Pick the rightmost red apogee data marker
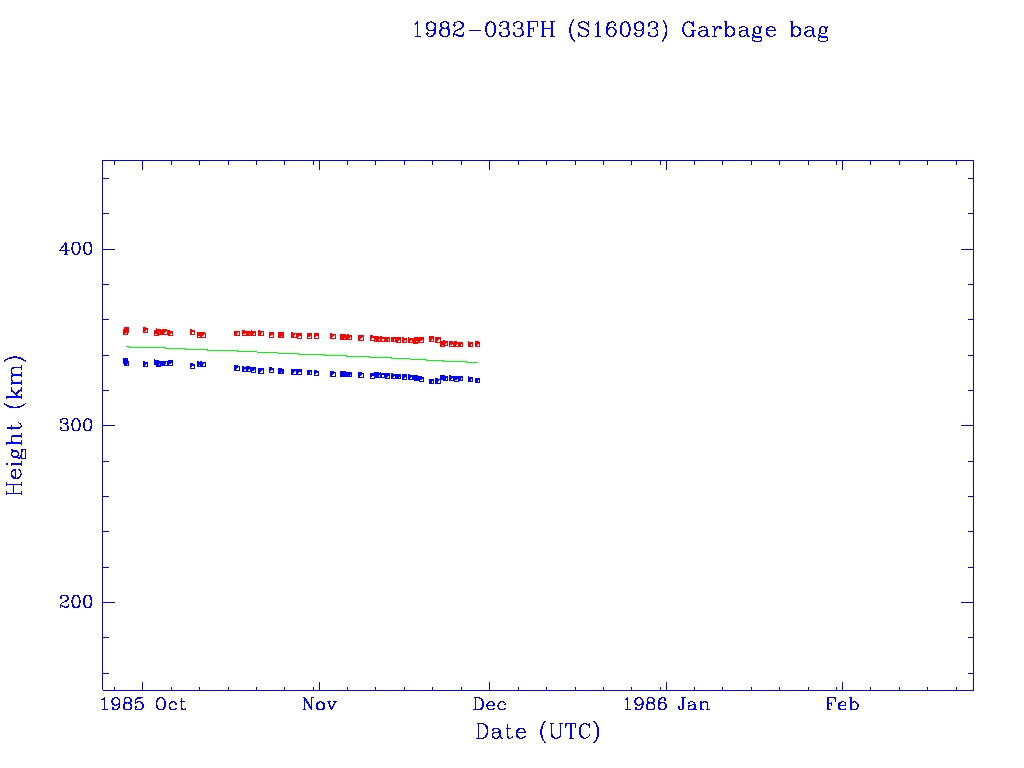1024x768 pixels. 477,344
